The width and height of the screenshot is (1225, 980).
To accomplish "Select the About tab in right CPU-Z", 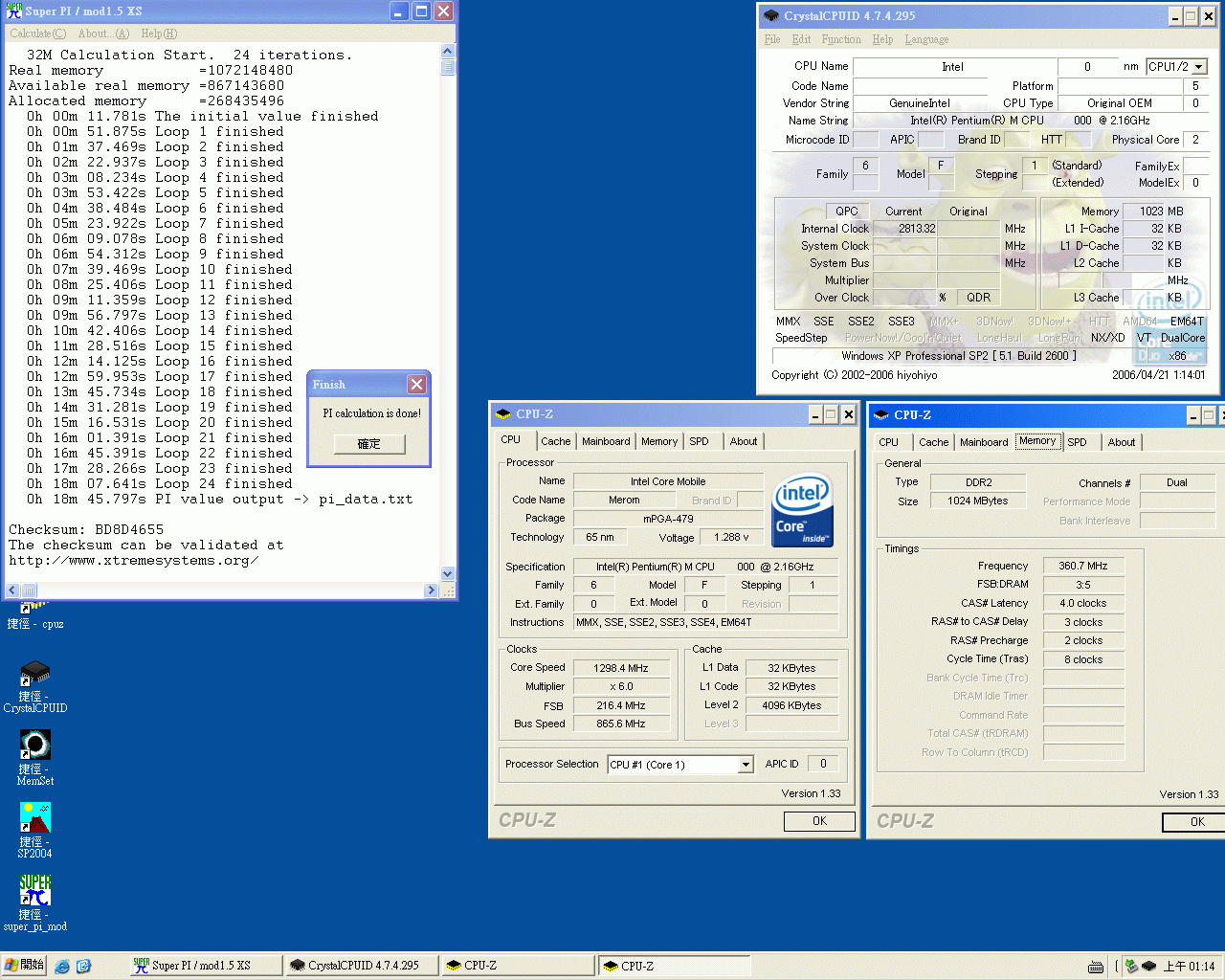I will [1122, 442].
